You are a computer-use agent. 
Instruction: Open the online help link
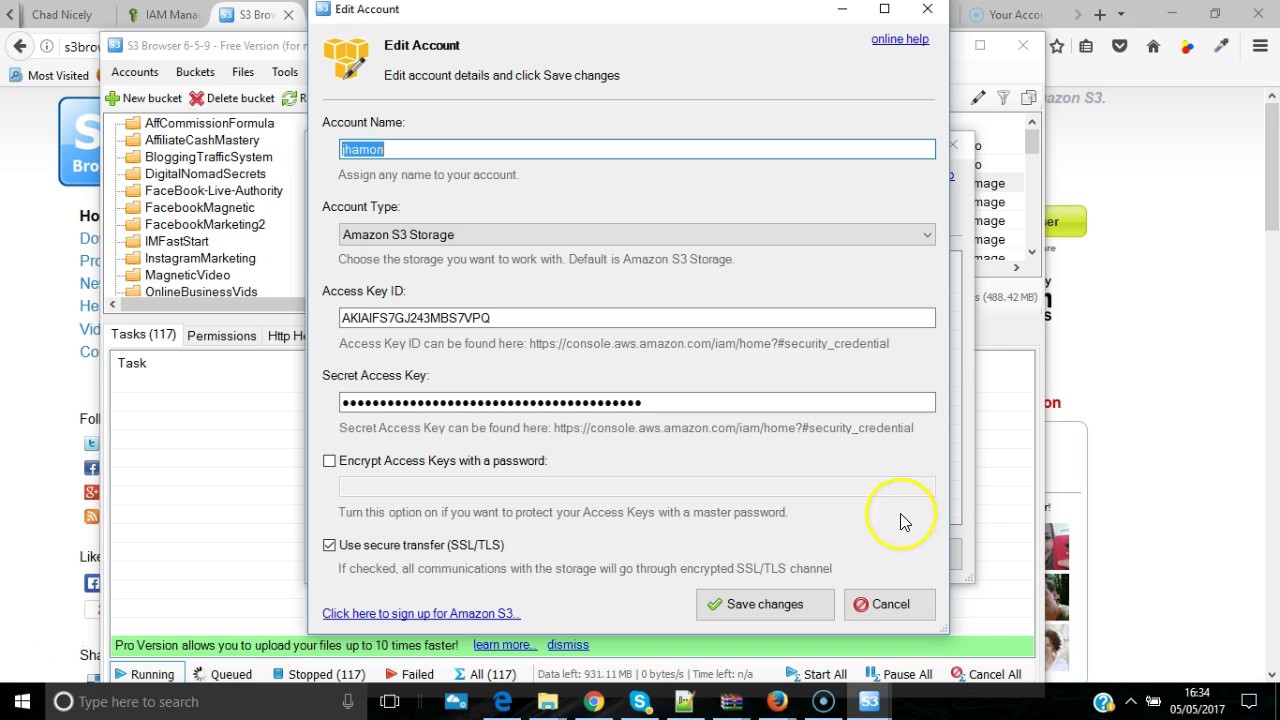pos(900,39)
